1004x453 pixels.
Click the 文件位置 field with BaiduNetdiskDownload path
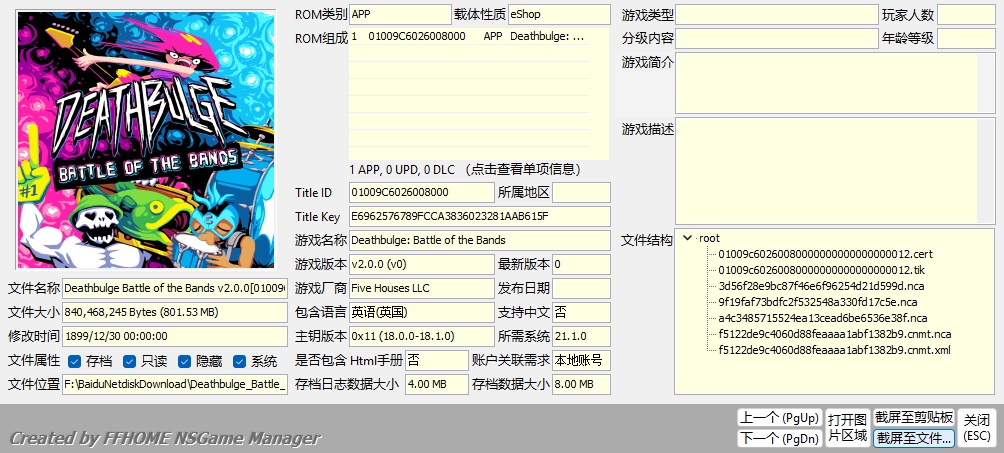[175, 384]
